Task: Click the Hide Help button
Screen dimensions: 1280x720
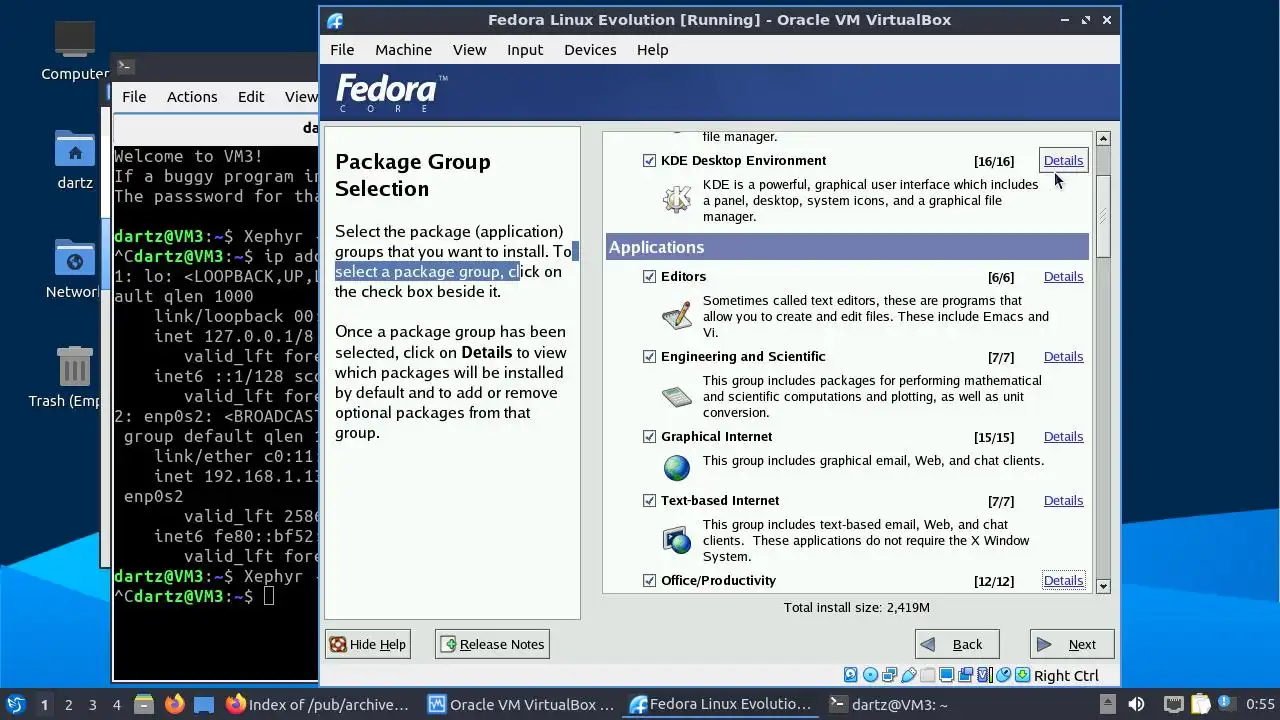Action: pyautogui.click(x=368, y=644)
